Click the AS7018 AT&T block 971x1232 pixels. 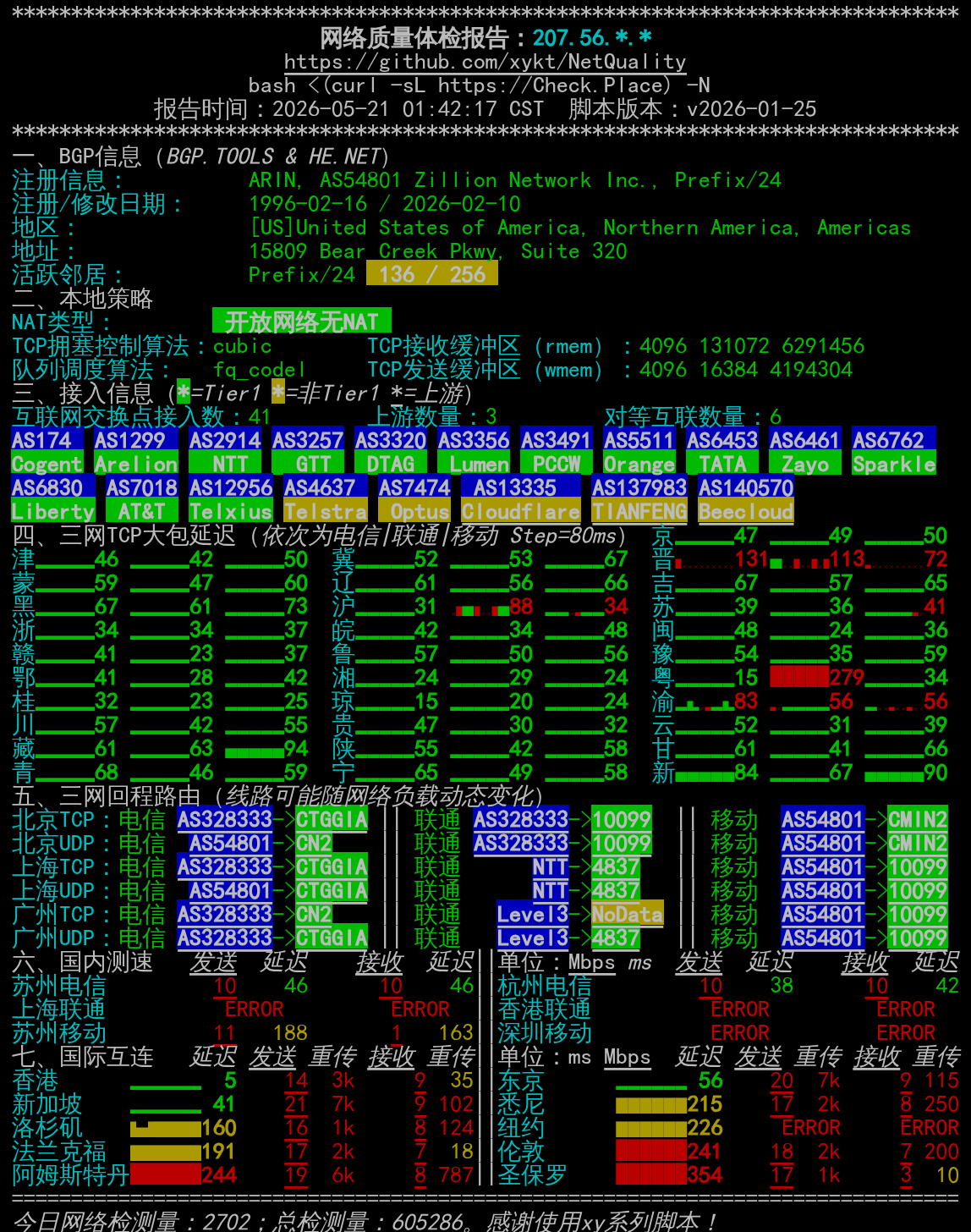(x=142, y=499)
